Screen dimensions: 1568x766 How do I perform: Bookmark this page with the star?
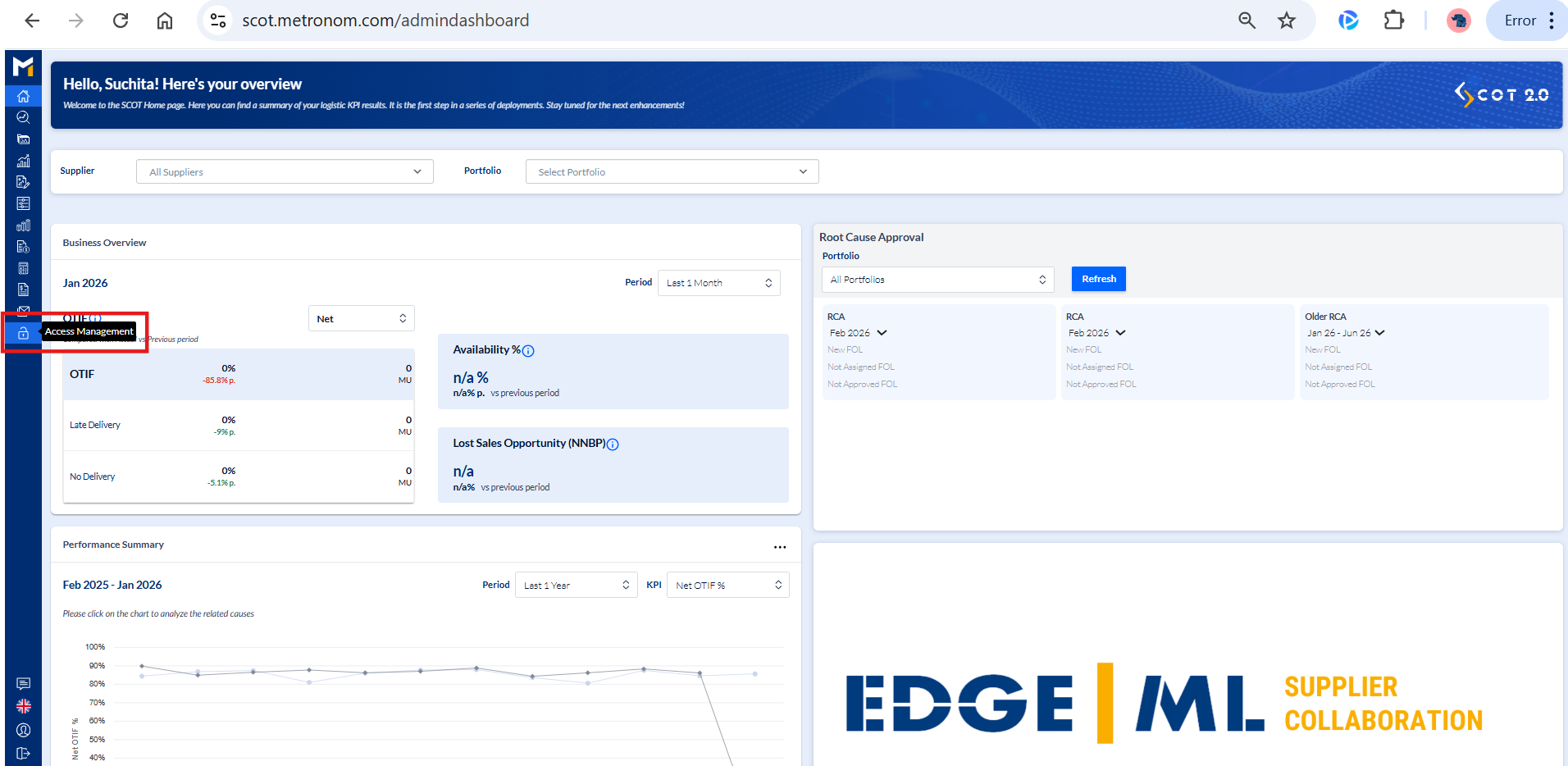pyautogui.click(x=1287, y=21)
